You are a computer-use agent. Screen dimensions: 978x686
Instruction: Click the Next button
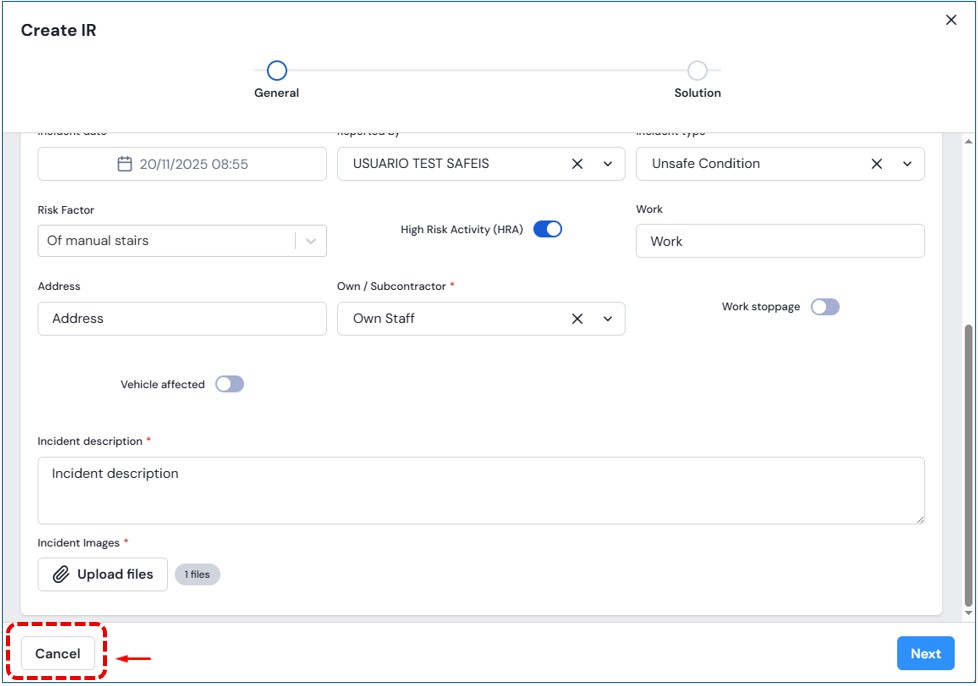tap(925, 654)
